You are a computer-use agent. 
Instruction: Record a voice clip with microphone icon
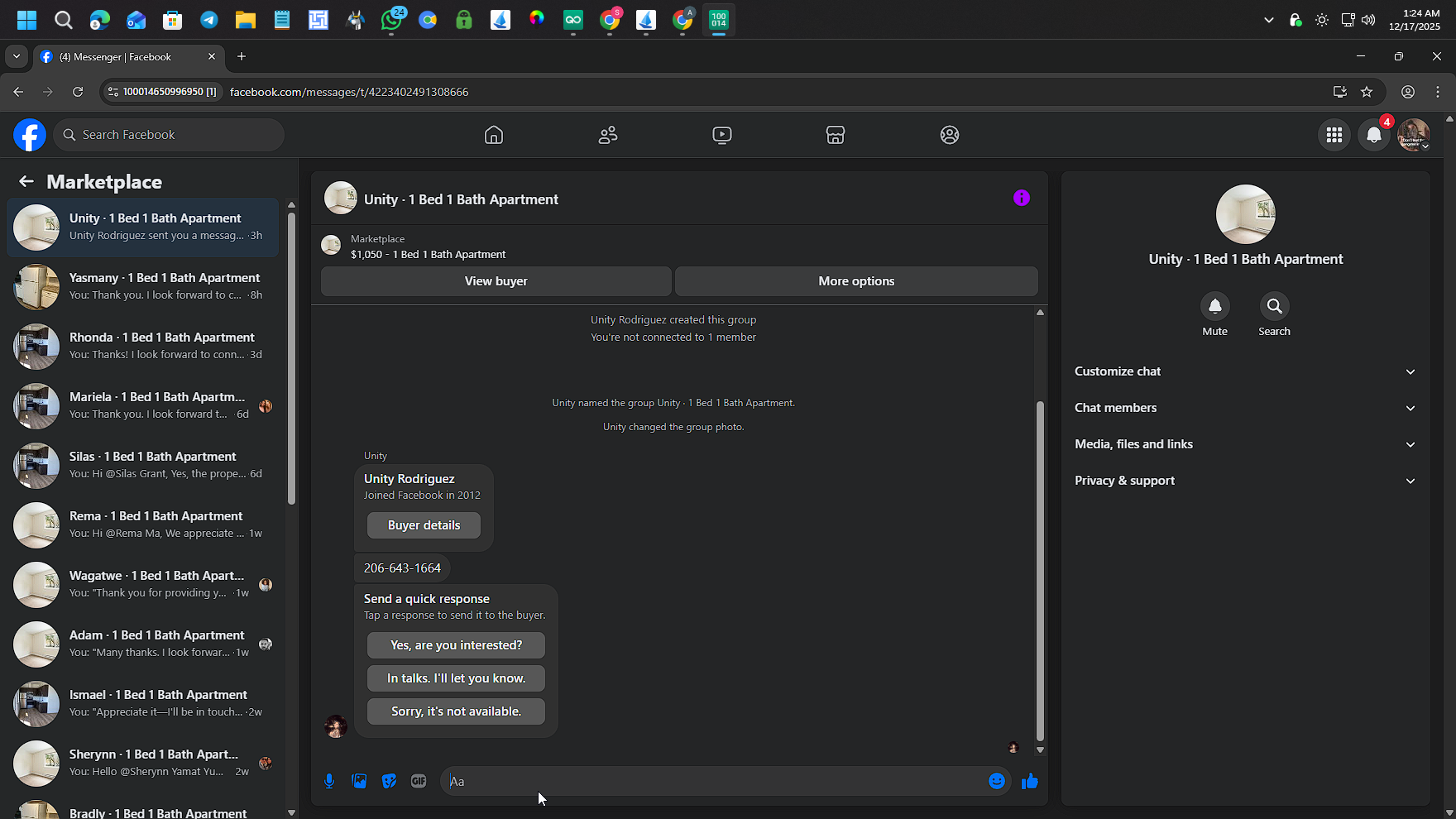[329, 781]
